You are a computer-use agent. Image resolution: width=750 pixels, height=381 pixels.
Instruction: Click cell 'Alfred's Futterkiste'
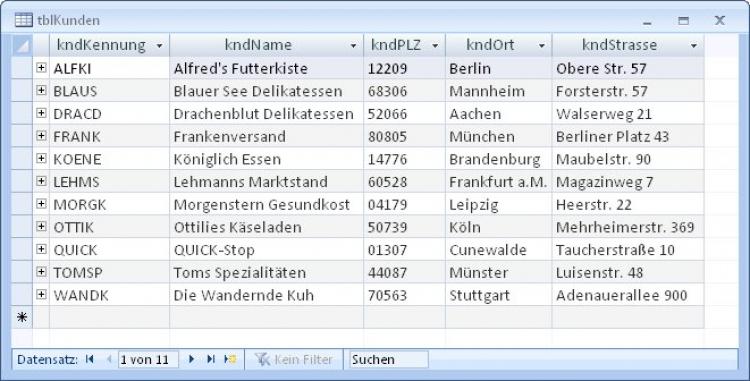coord(266,68)
